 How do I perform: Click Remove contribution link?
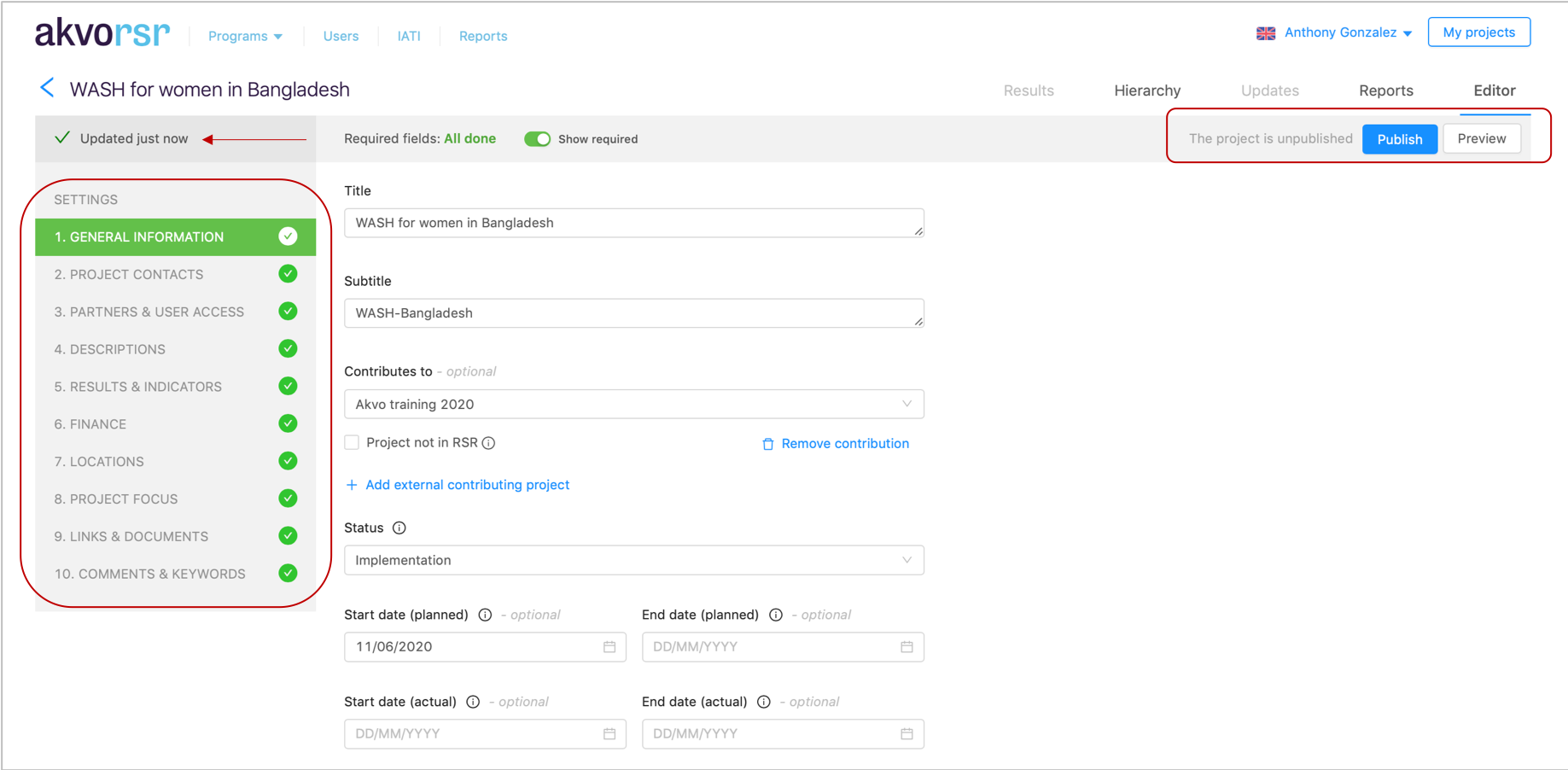pyautogui.click(x=836, y=444)
